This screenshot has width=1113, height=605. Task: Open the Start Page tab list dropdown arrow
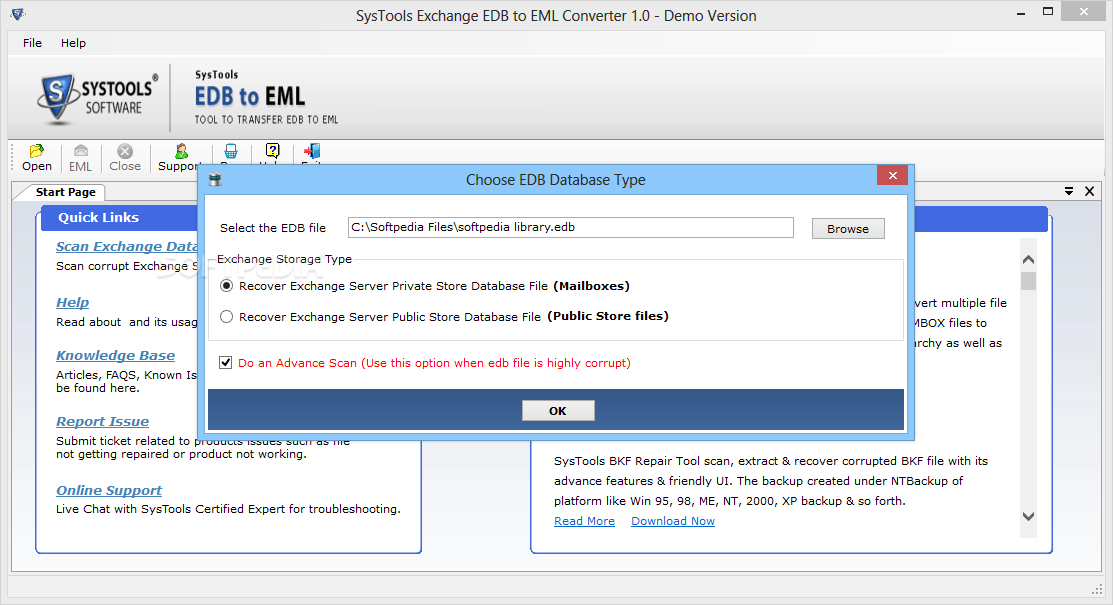click(x=1068, y=191)
